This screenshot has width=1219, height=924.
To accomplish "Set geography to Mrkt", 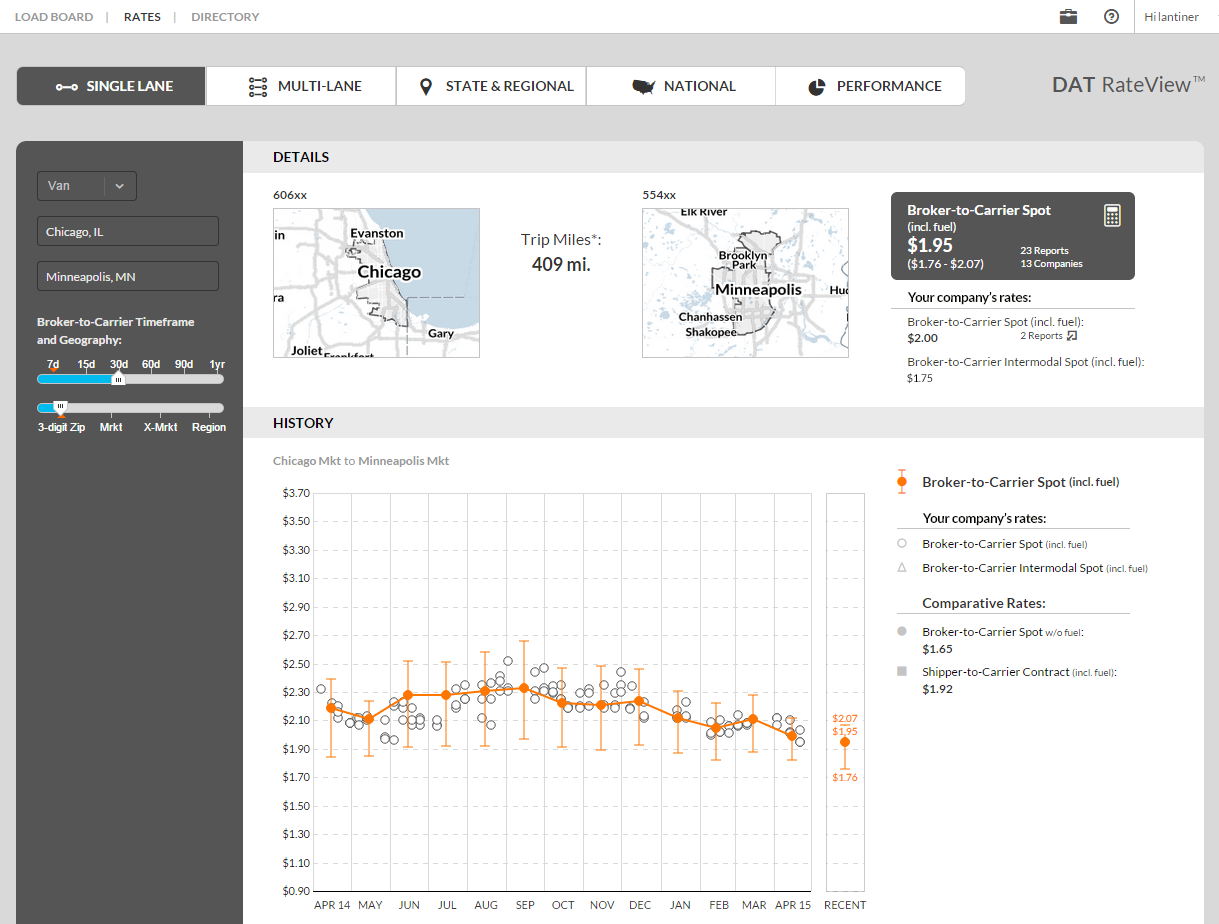I will coord(111,427).
